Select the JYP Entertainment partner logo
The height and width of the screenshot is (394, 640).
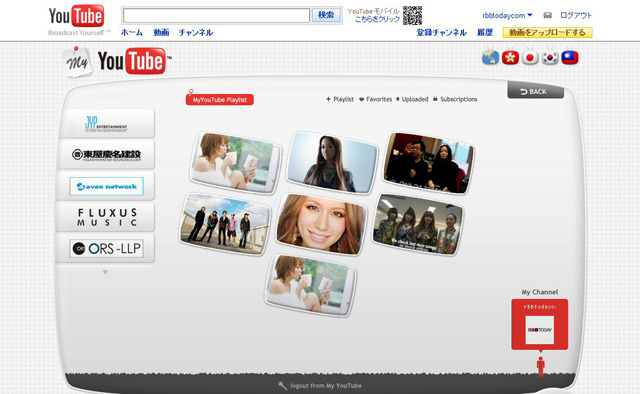tap(106, 123)
